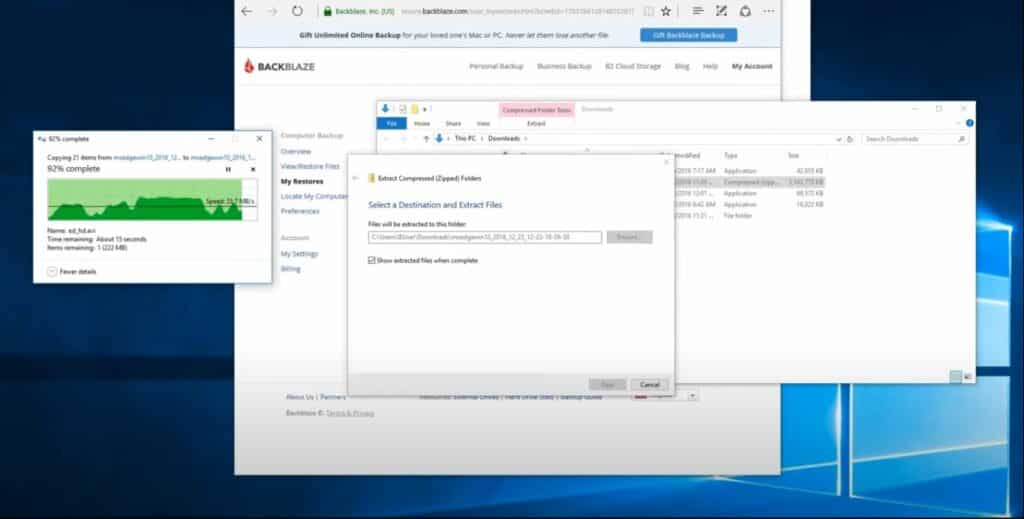Open the Share ribbon tab

tap(453, 123)
